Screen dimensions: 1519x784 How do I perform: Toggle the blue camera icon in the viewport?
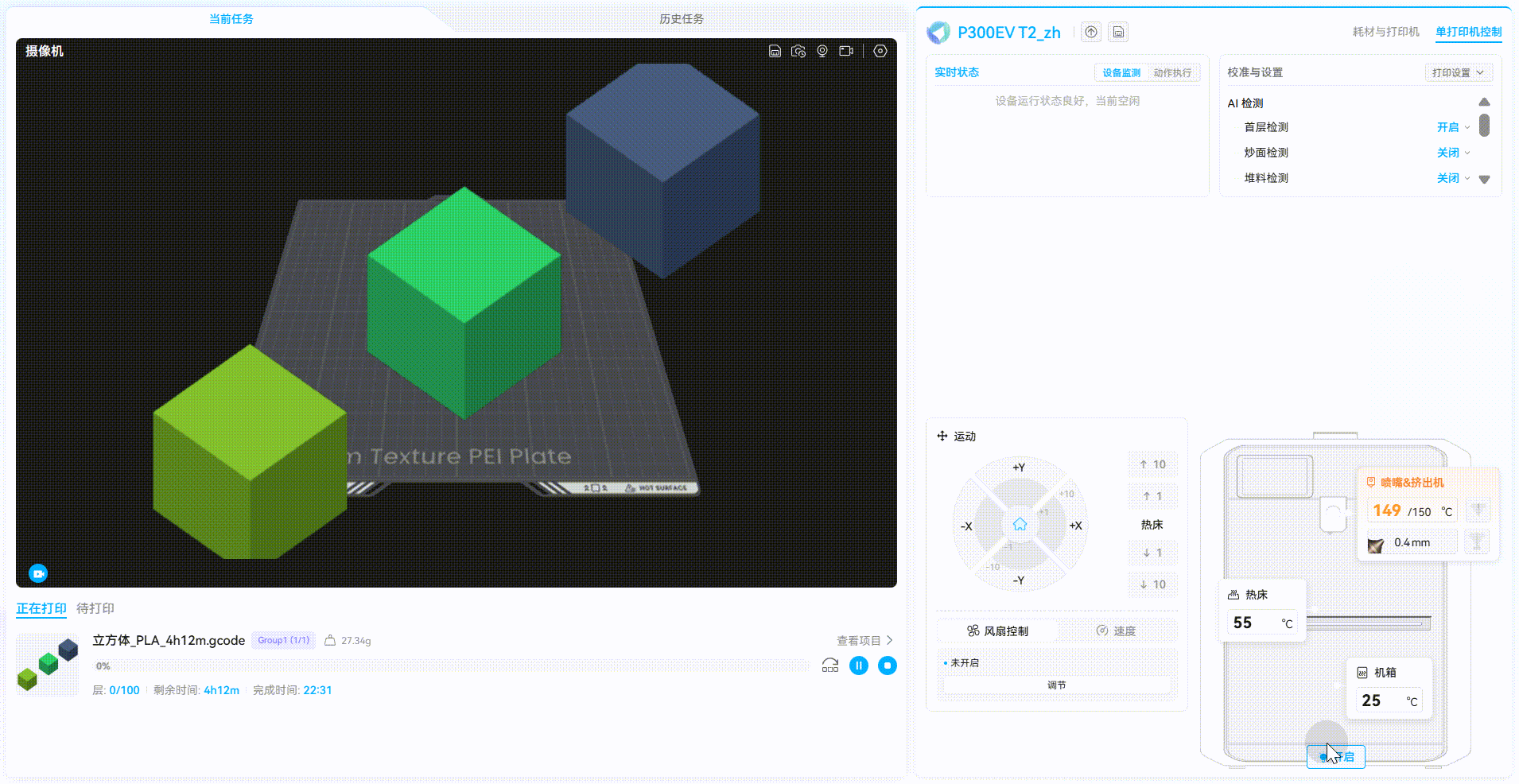[38, 573]
